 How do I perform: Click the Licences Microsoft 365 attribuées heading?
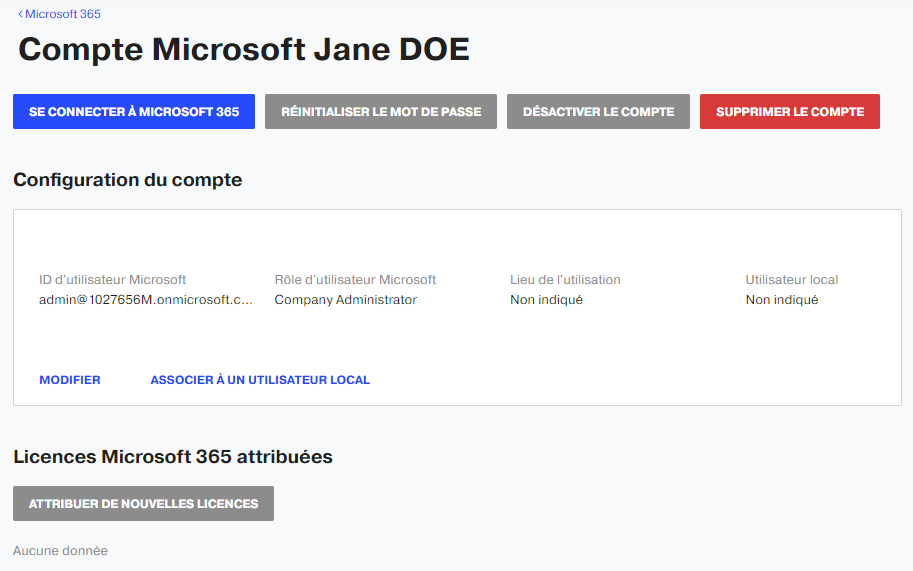(173, 457)
